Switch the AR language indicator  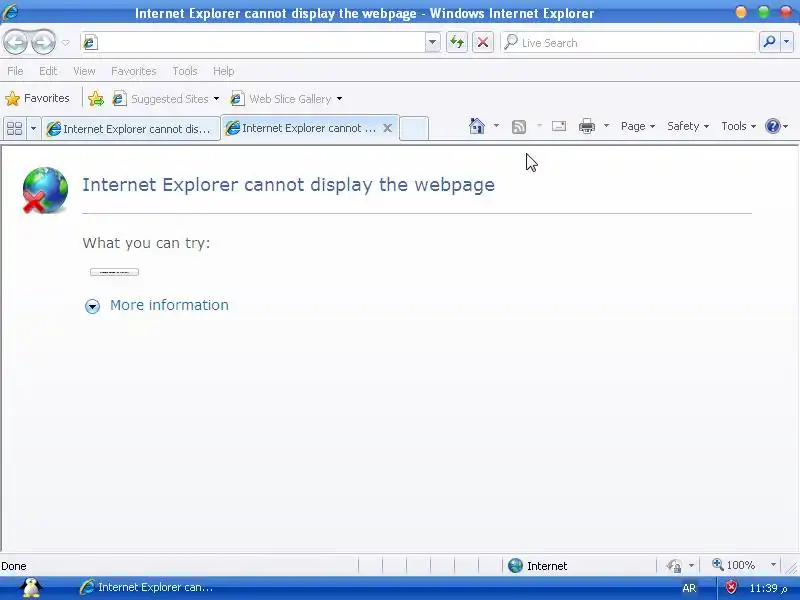689,588
